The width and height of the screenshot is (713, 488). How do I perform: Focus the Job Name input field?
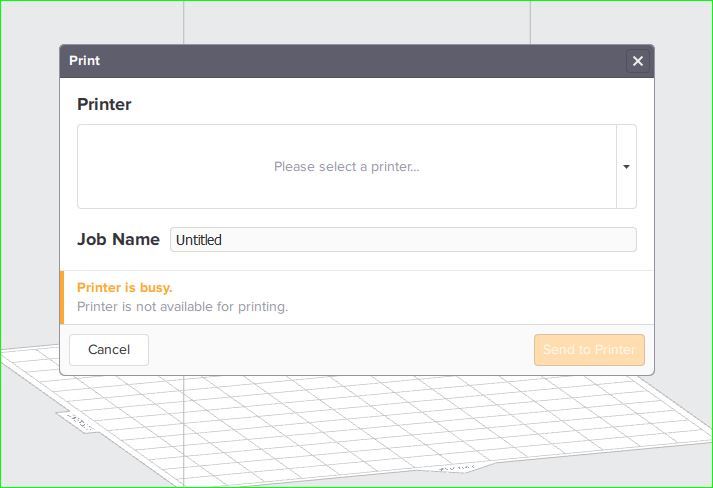403,240
